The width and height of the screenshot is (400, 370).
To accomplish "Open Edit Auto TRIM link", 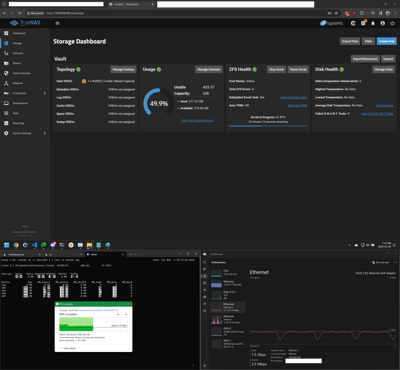I will click(x=297, y=105).
